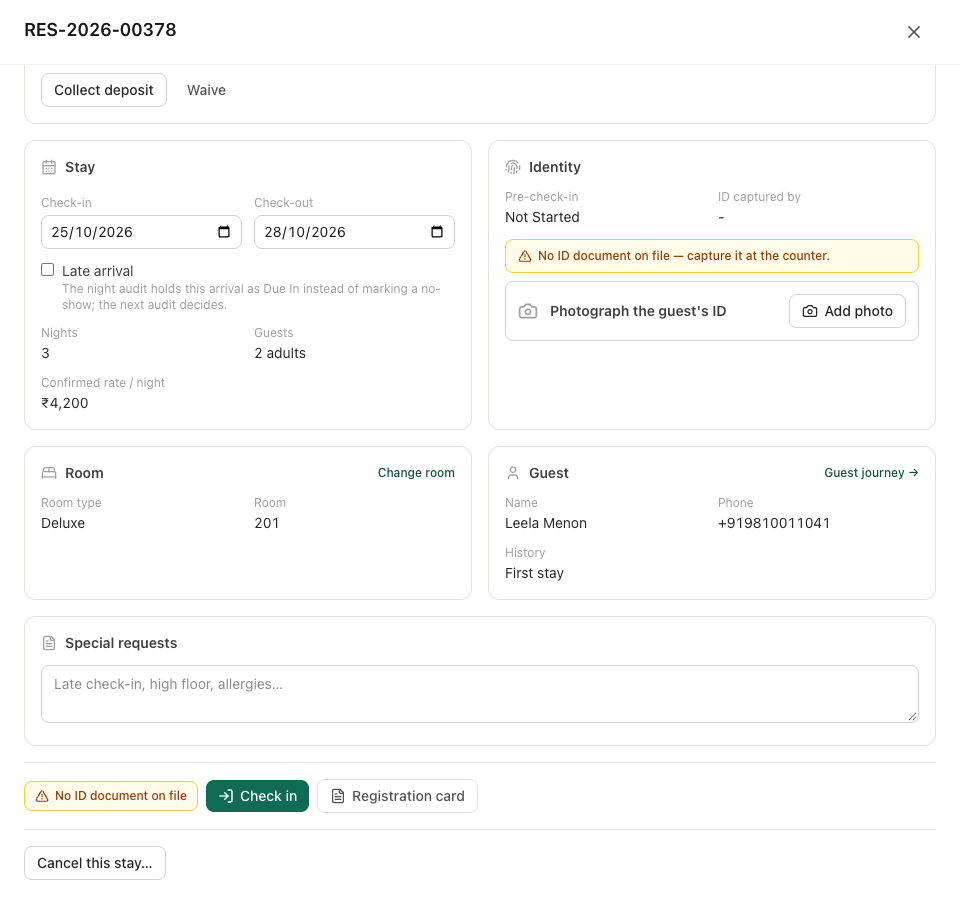This screenshot has width=960, height=900.
Task: Click the Late arrival label text
Action: (97, 271)
